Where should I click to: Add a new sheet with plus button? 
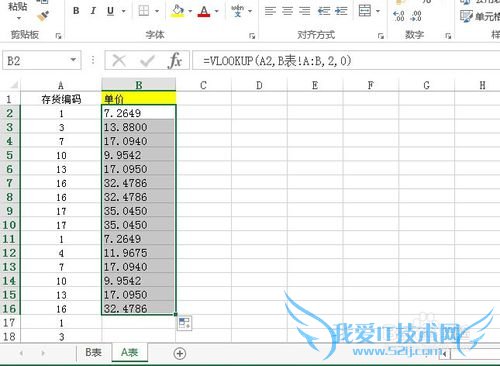[180, 353]
